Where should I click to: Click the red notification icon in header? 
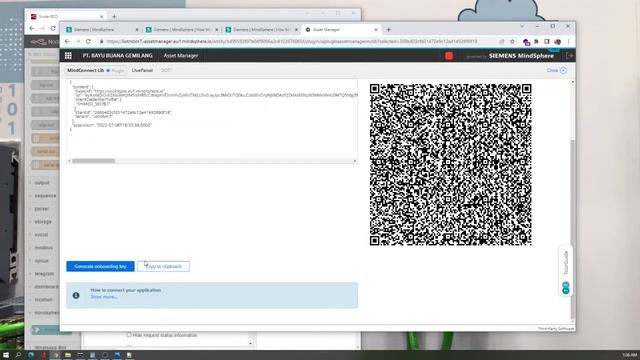(x=449, y=56)
